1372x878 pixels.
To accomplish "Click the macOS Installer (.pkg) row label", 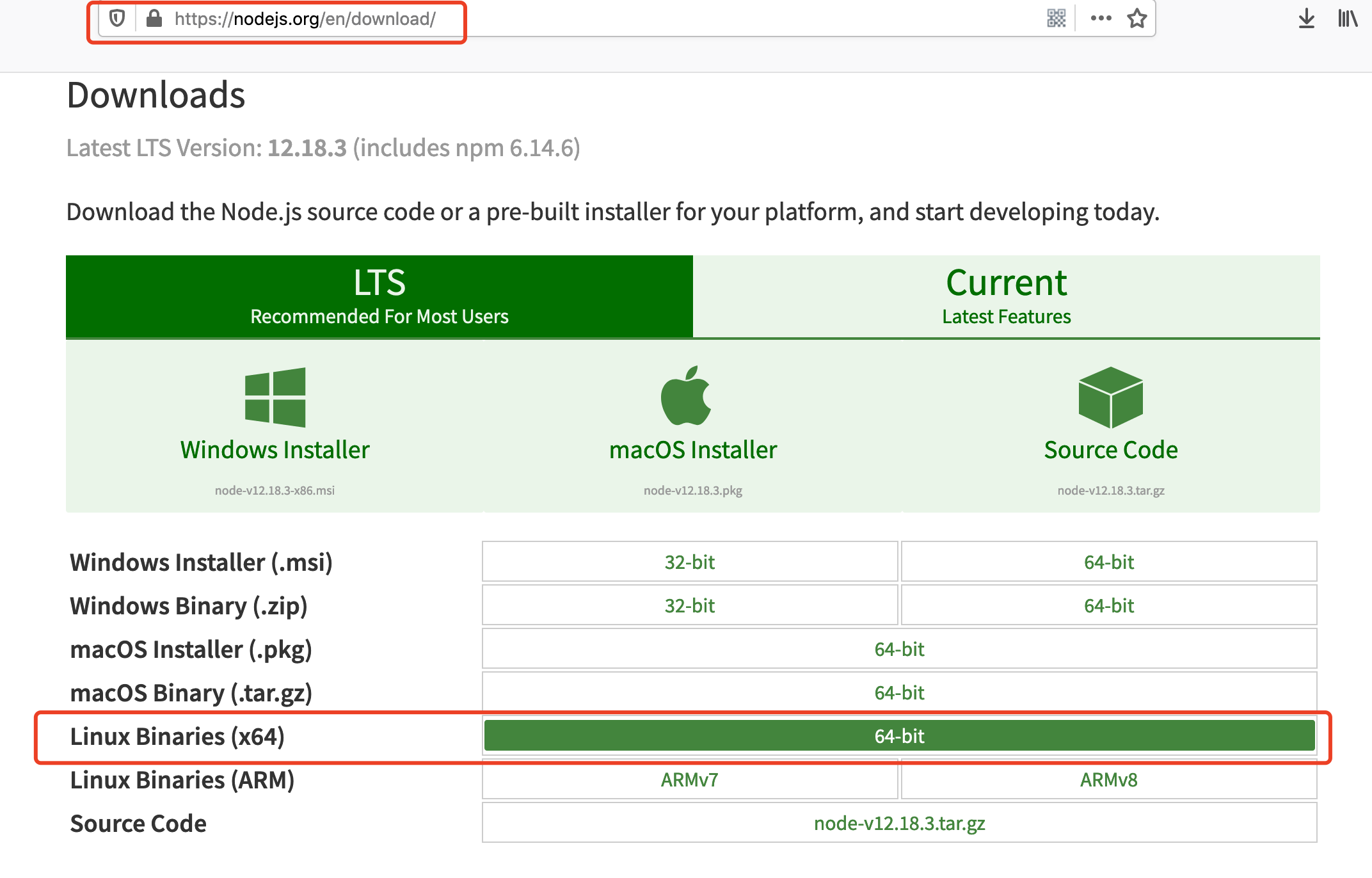I will point(191,650).
